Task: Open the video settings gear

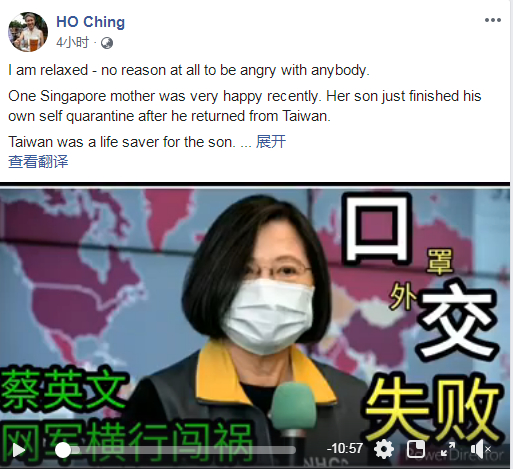Action: coord(384,449)
